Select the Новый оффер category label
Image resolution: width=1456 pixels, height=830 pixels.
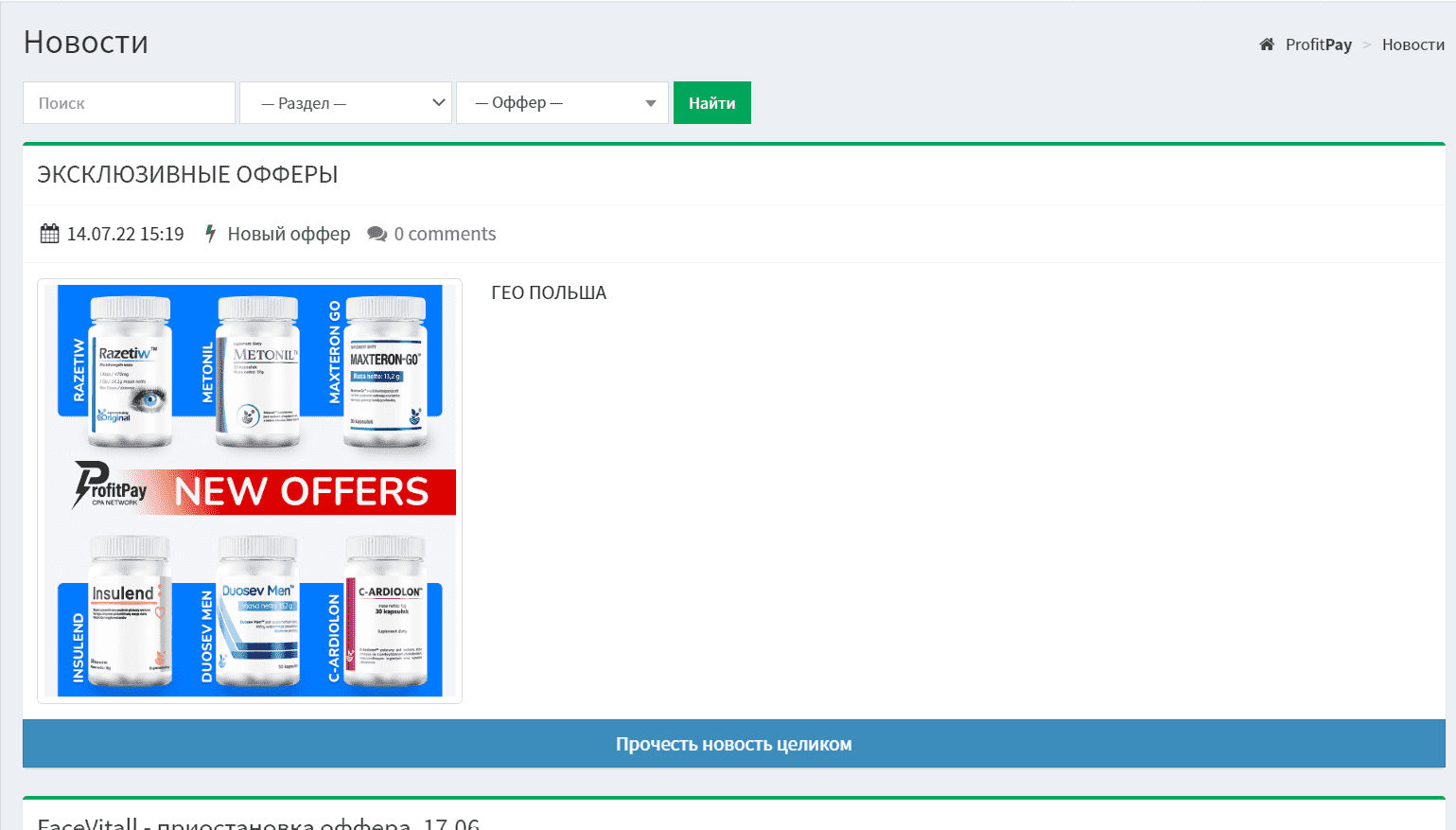pyautogui.click(x=289, y=234)
